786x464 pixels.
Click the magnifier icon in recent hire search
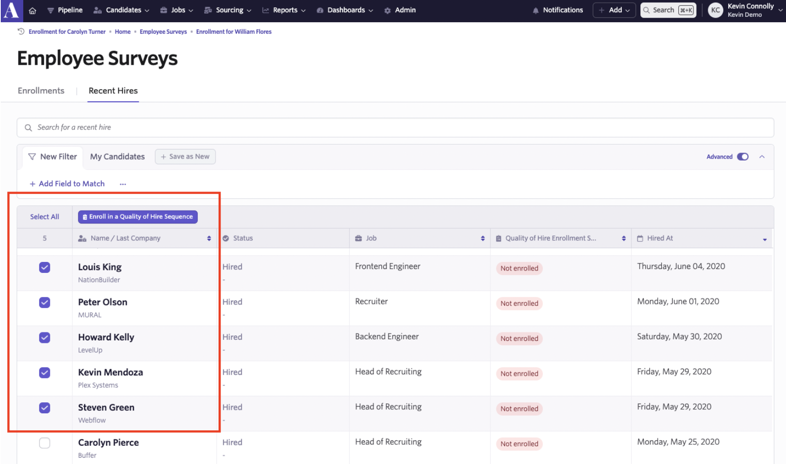click(x=29, y=128)
